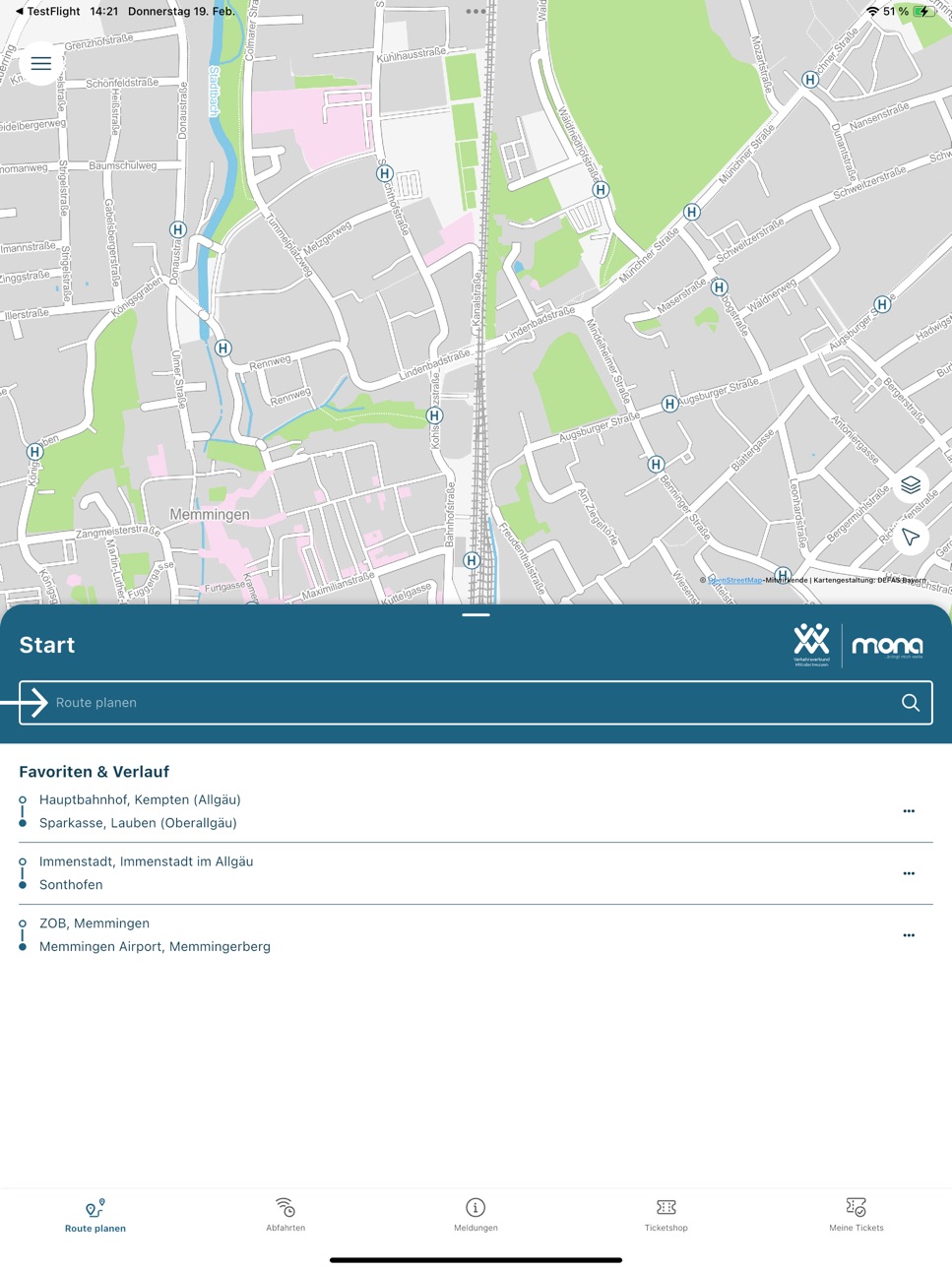Select bus stop marker by Mozartstraße
This screenshot has height=1270, width=952.
pos(809,80)
